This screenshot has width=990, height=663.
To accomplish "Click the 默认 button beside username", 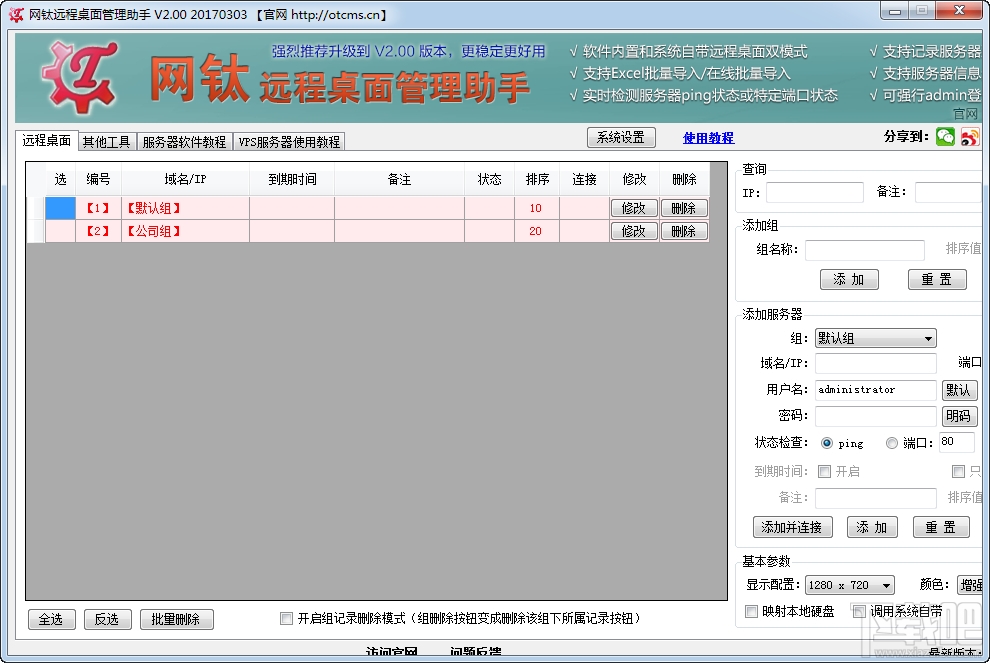I will [959, 390].
